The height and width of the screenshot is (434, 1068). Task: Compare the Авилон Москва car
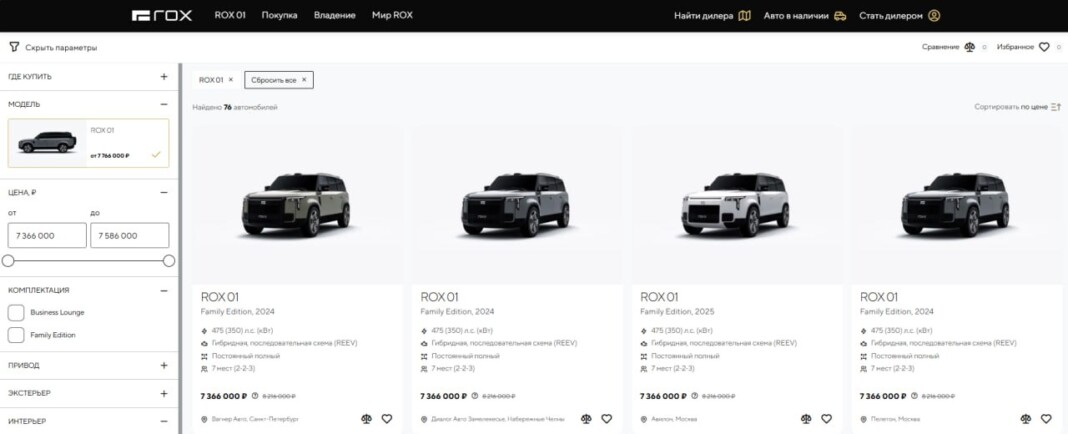tap(806, 419)
